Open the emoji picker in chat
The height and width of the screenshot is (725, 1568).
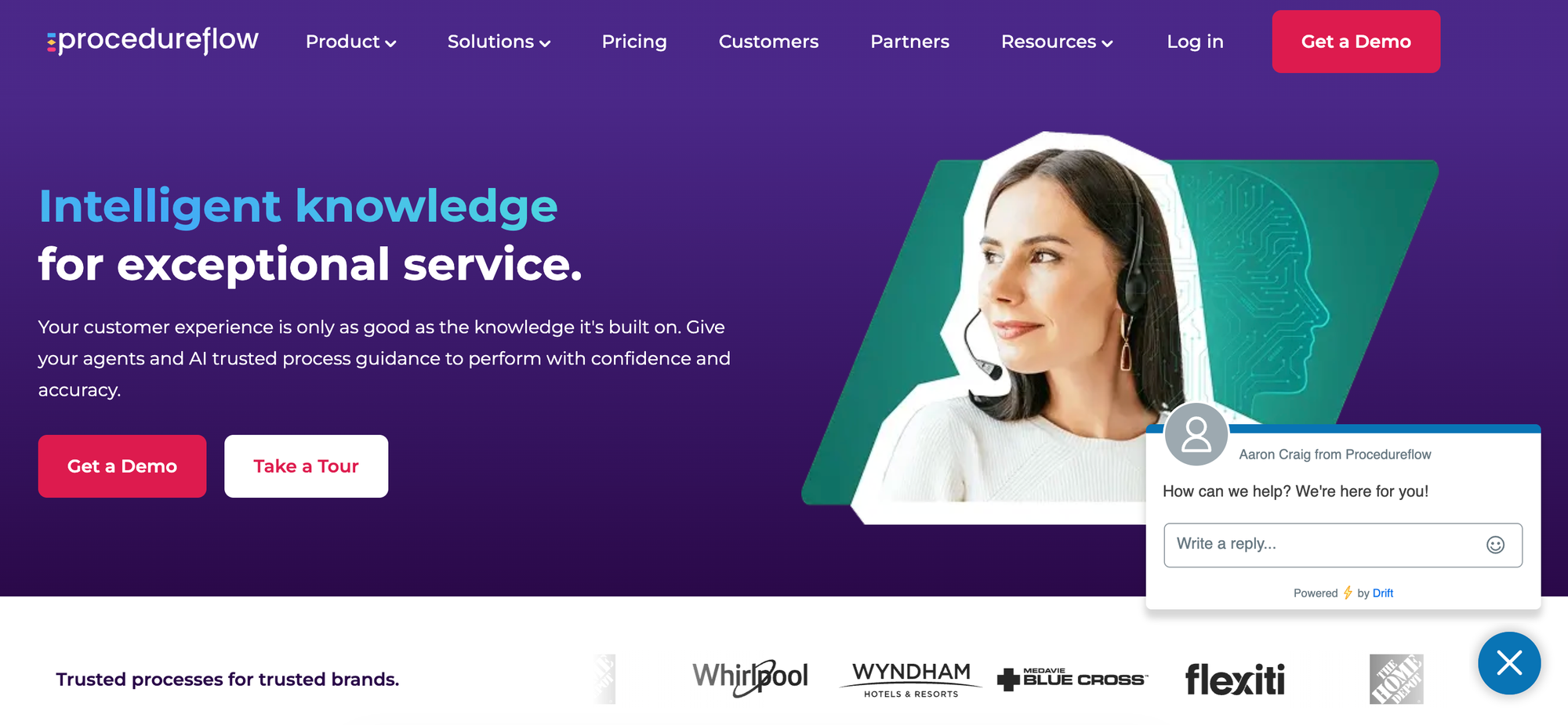(x=1495, y=545)
